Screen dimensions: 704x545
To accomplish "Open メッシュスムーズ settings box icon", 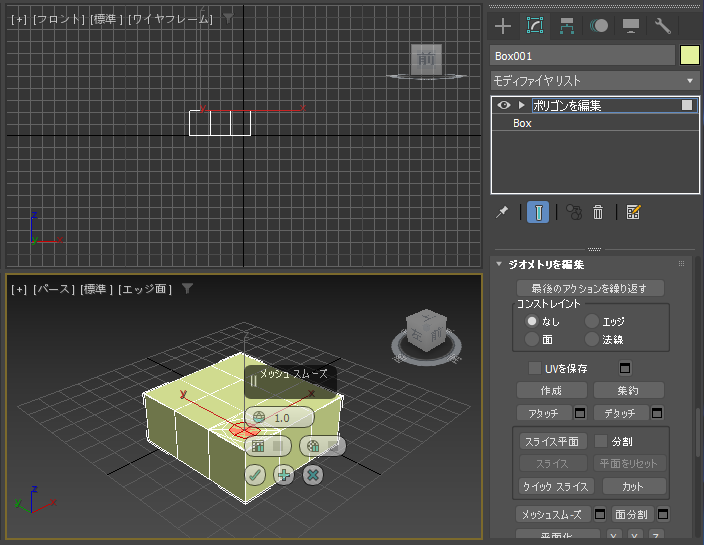I will tap(600, 514).
